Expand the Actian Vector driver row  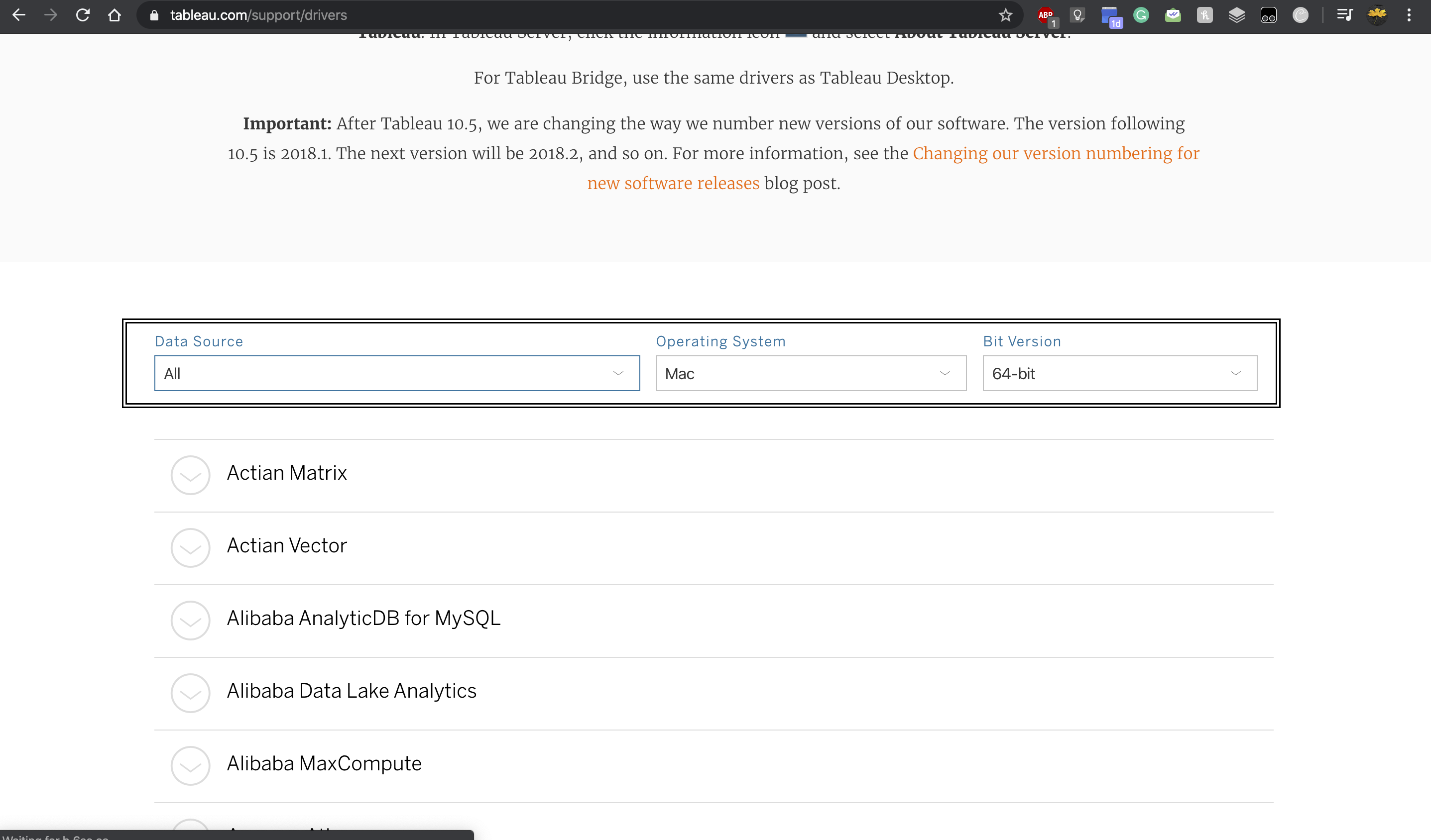click(x=190, y=547)
